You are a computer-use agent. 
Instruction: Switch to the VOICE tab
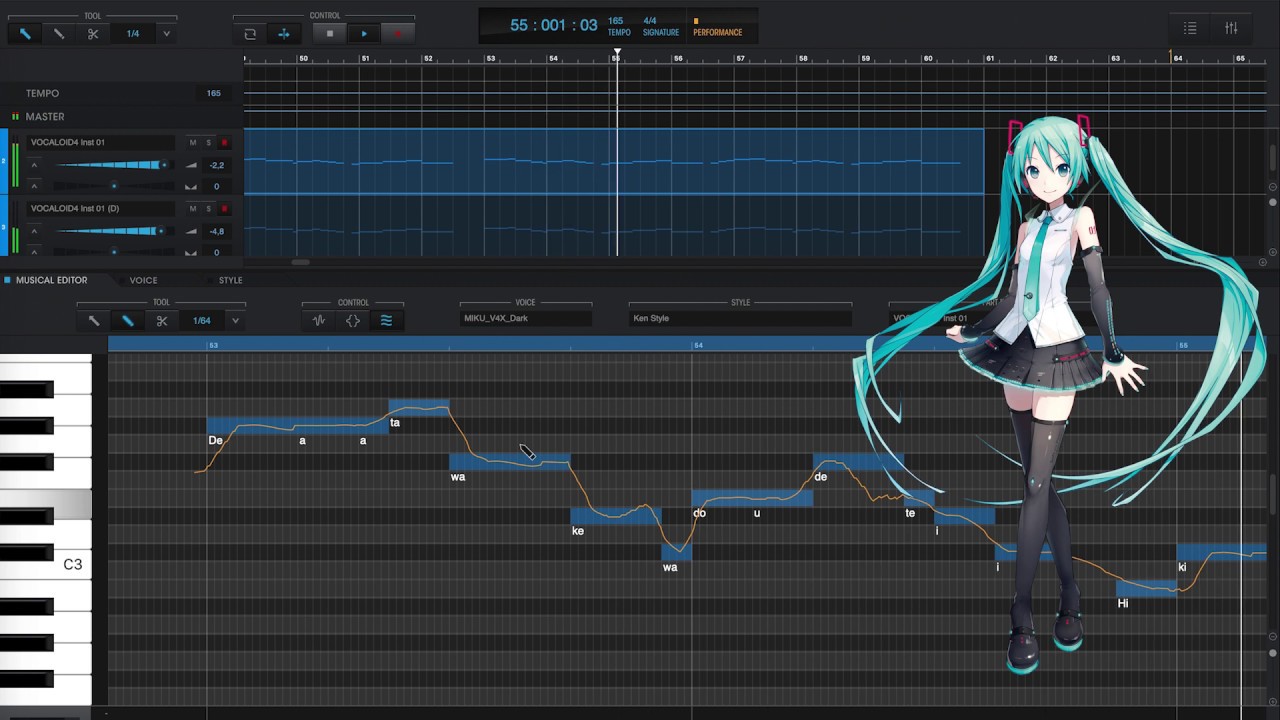point(143,280)
